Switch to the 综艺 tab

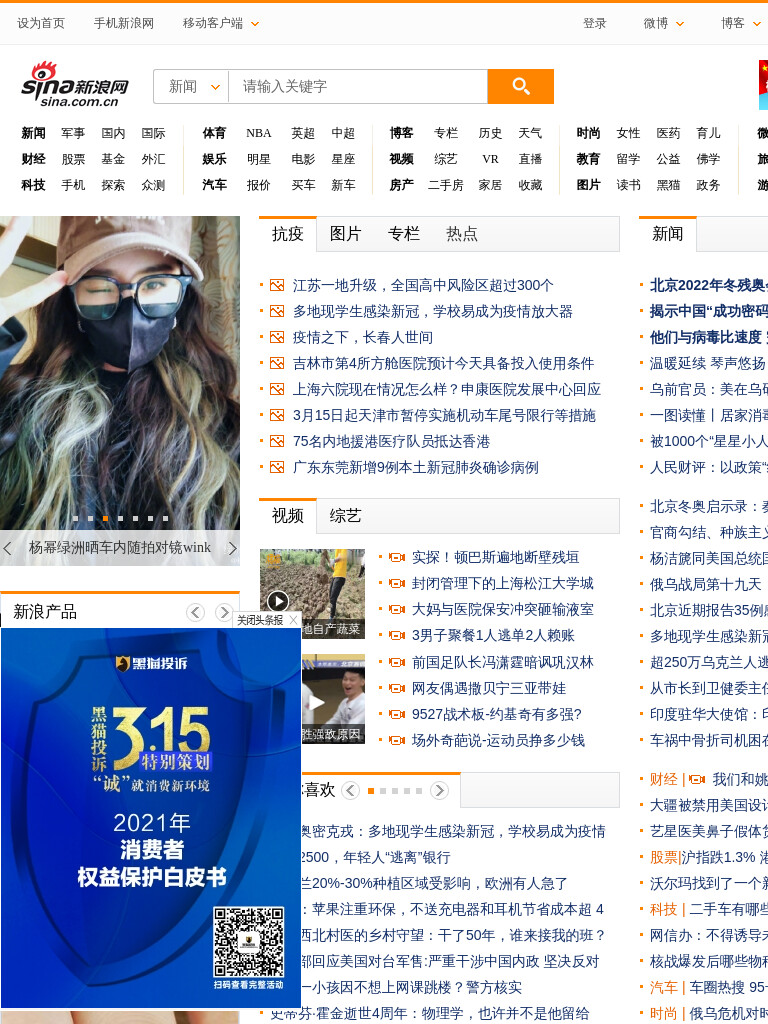(345, 516)
